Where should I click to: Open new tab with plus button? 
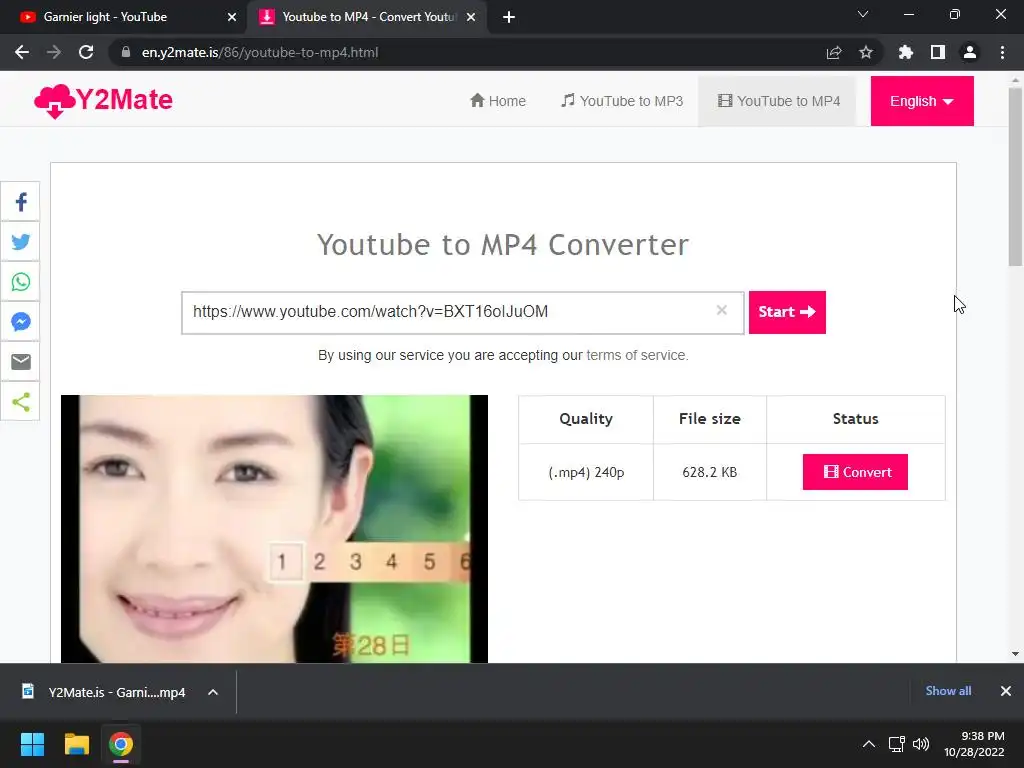coord(509,17)
